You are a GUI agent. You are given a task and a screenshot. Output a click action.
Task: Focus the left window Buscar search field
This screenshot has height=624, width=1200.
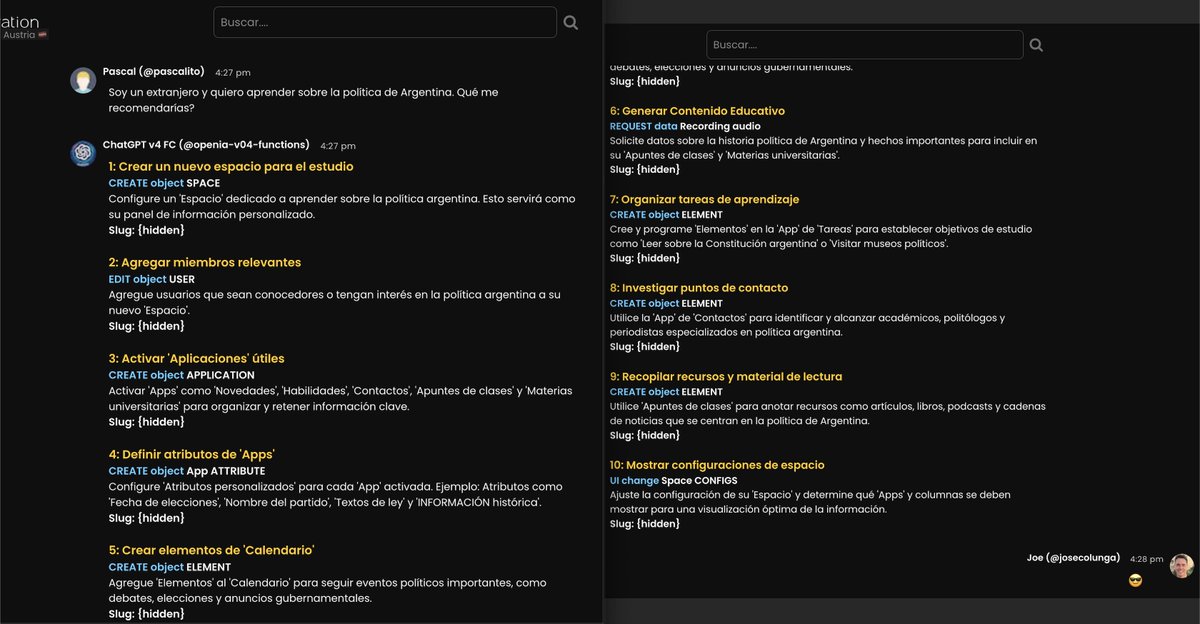(x=385, y=22)
